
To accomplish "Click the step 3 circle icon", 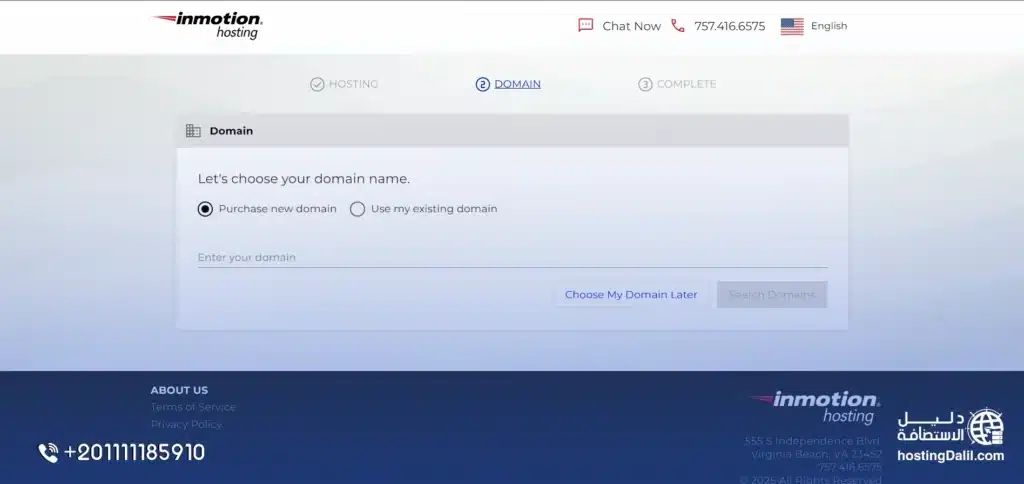I will [645, 84].
